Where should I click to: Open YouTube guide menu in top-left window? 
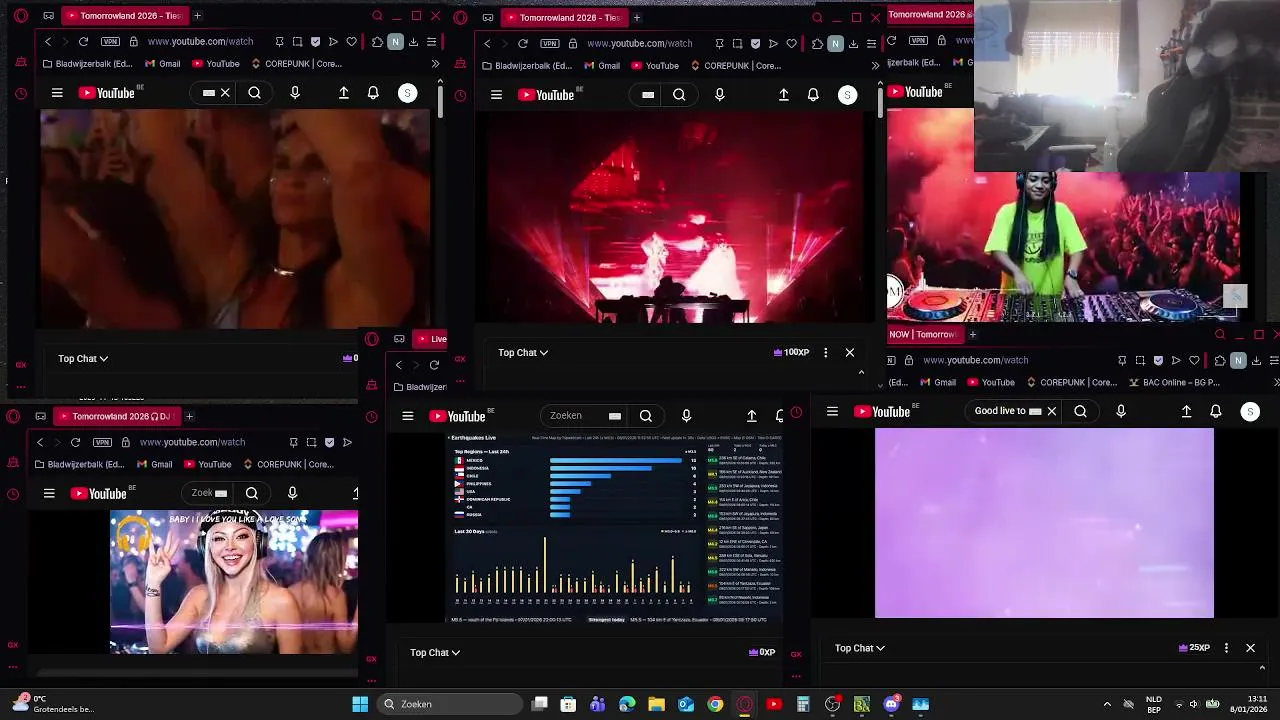[x=57, y=93]
